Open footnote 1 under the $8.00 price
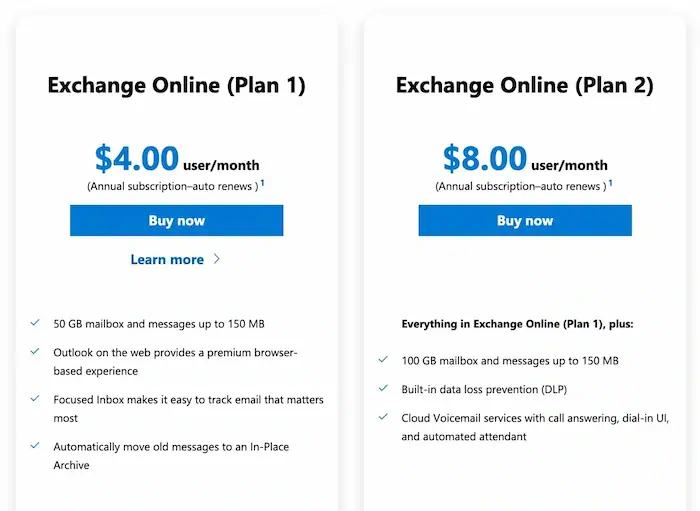 (610, 184)
